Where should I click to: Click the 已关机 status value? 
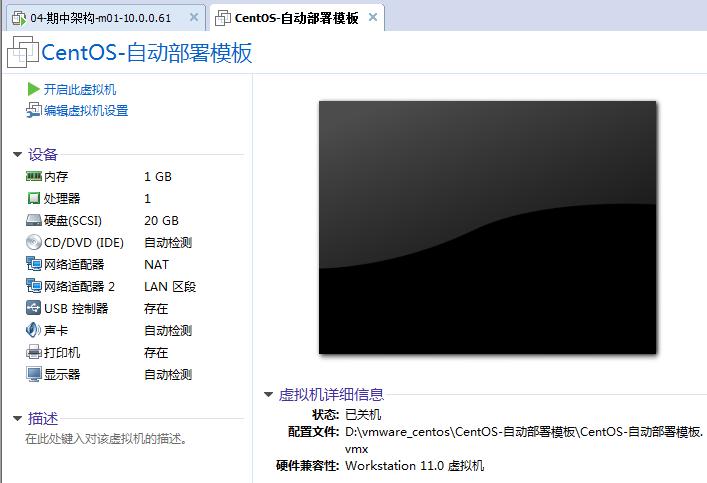click(x=363, y=414)
